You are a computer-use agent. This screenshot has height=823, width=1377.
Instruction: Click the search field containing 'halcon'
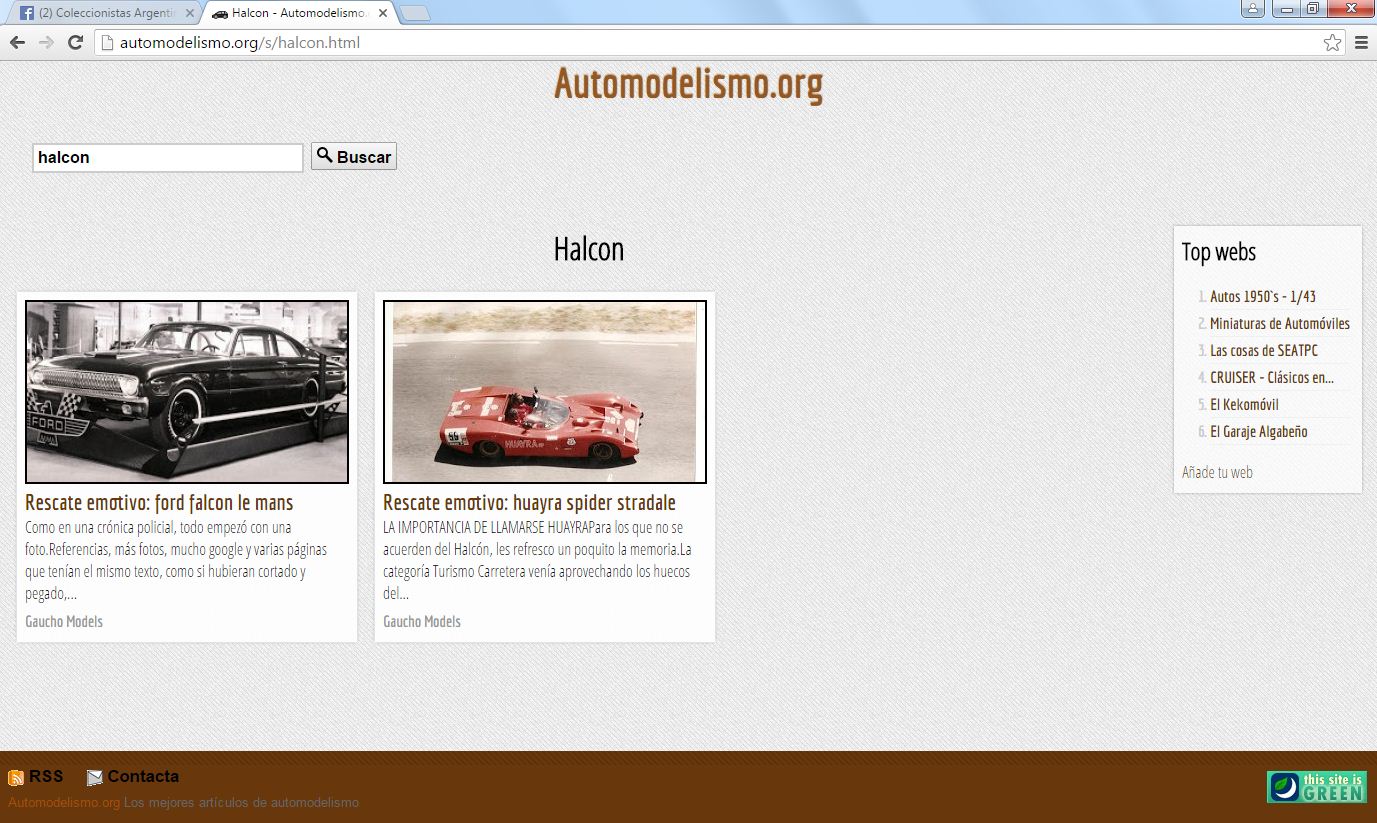tap(168, 157)
